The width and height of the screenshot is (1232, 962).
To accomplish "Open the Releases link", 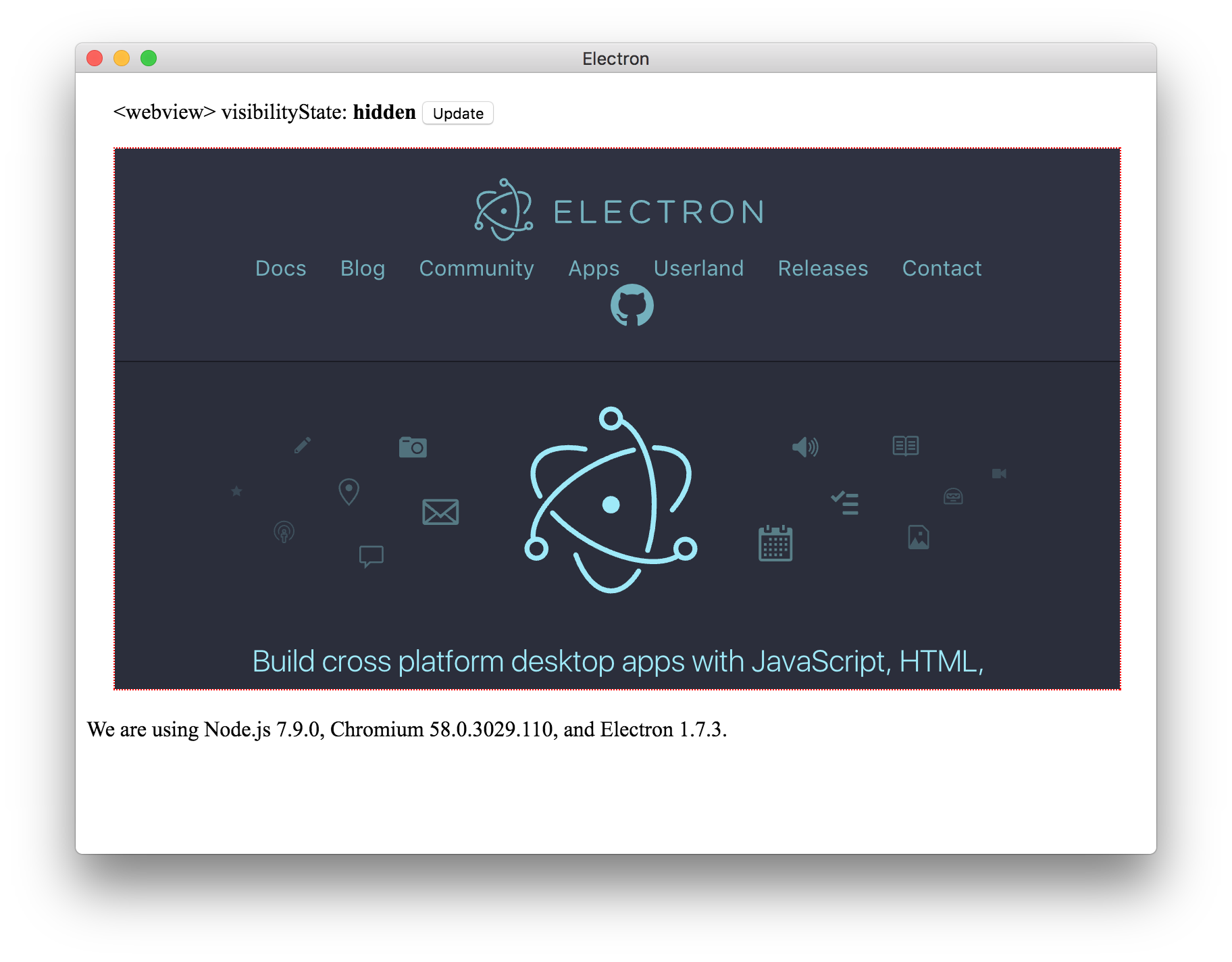I will coord(823,268).
